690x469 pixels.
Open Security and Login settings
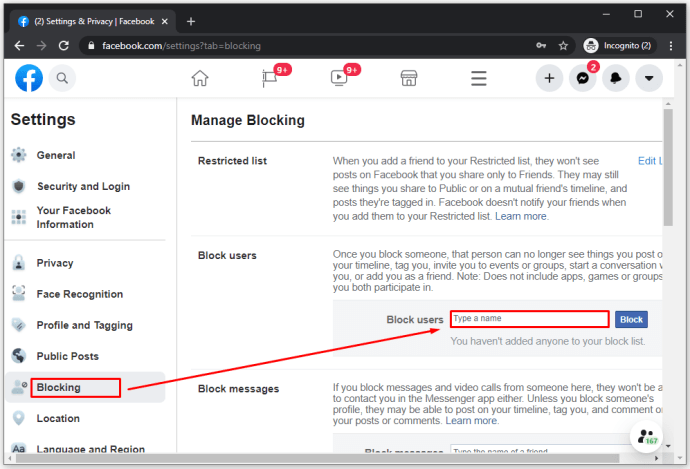pos(84,187)
